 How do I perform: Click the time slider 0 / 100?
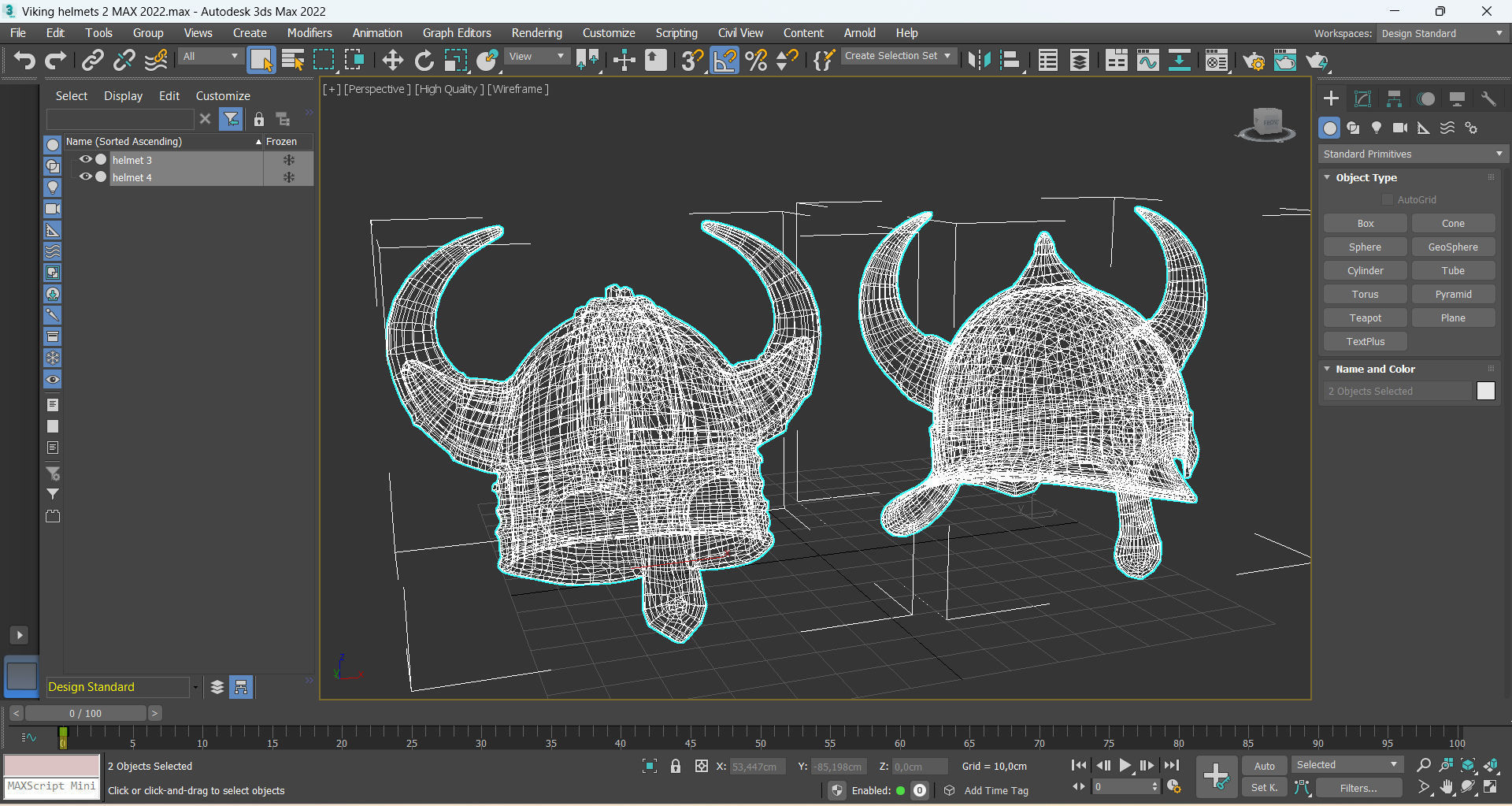85,713
